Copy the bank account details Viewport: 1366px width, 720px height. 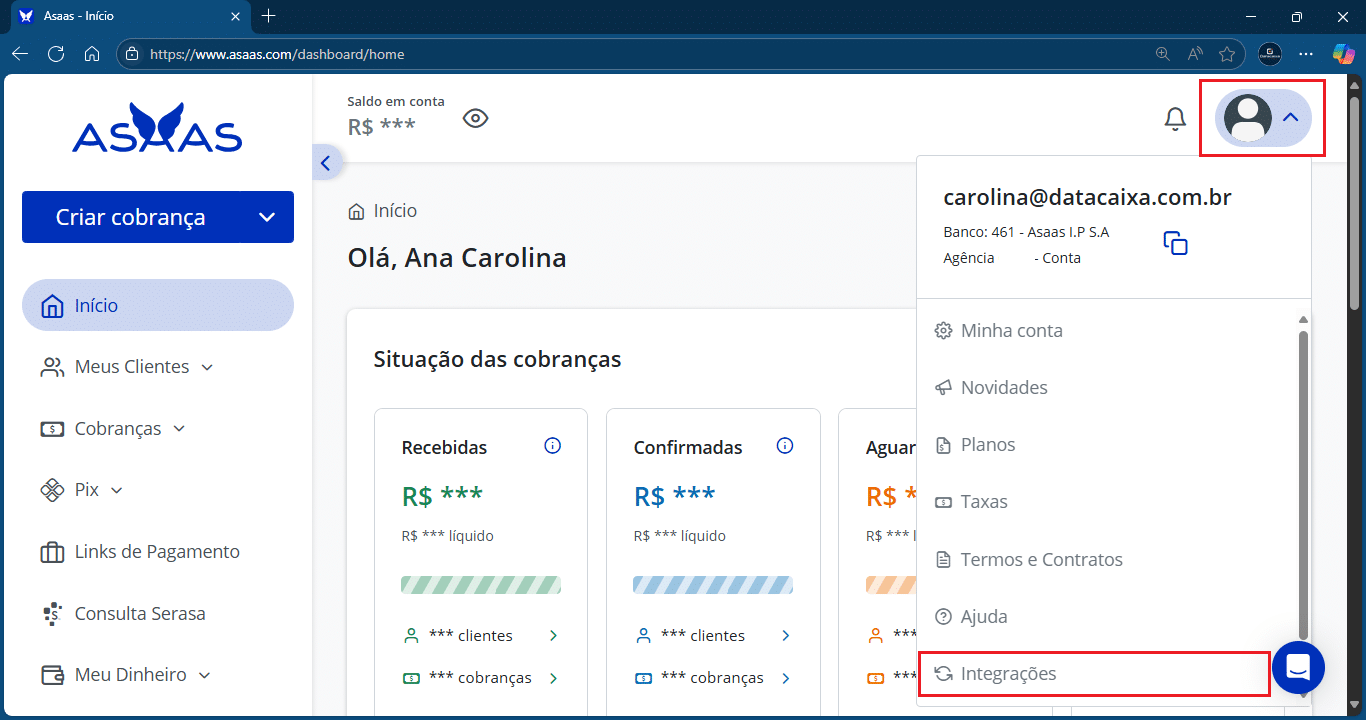click(1175, 242)
